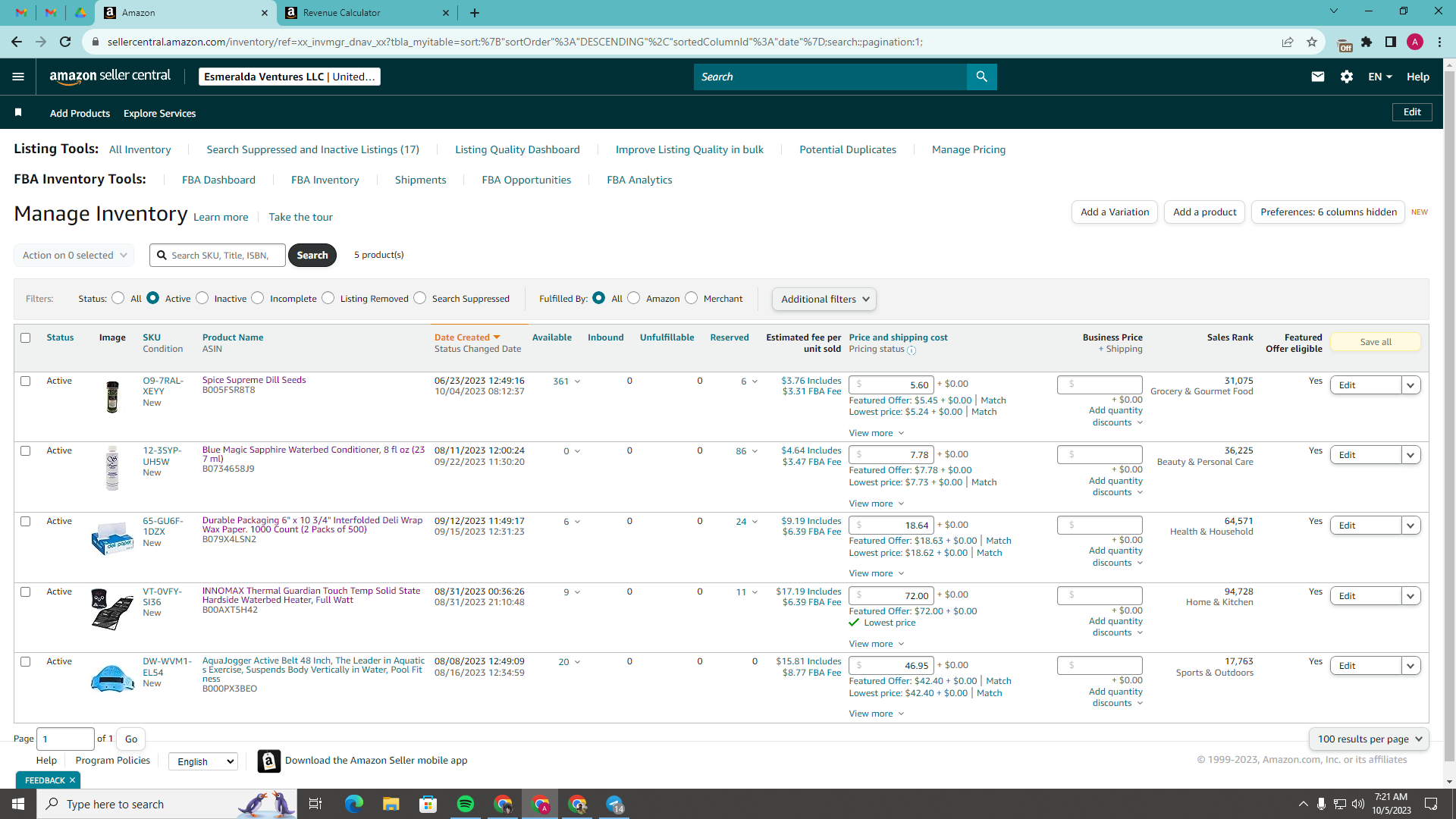Select the Inactive status radio button
The image size is (1456, 819).
pos(202,298)
